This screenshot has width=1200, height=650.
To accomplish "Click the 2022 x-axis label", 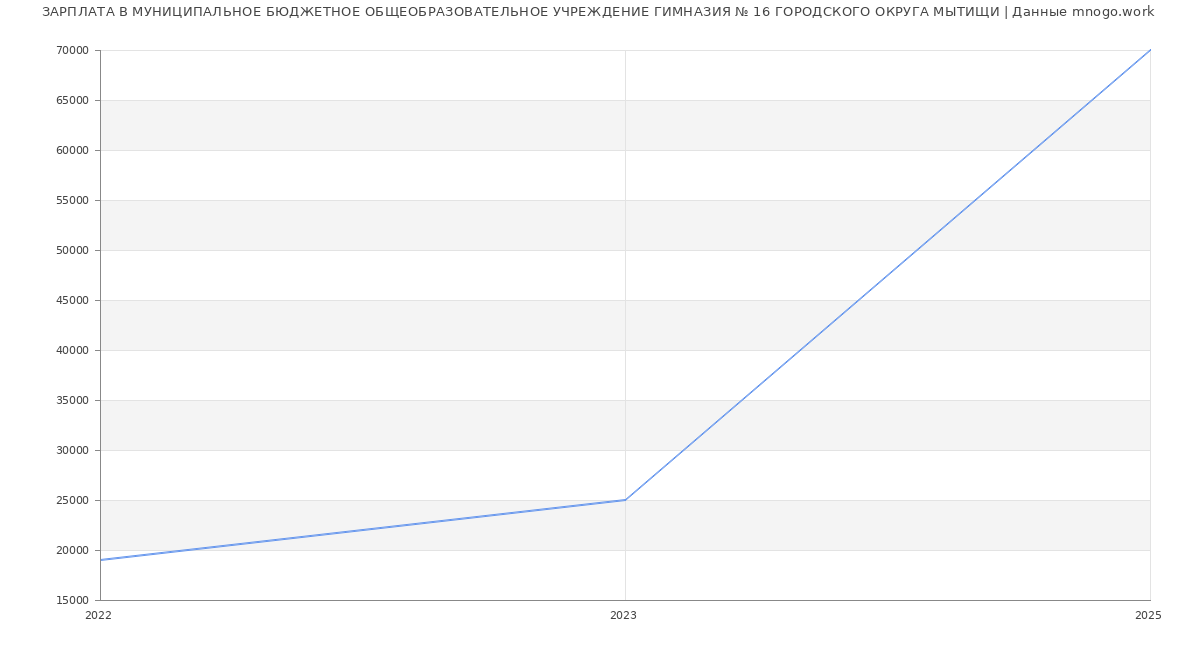I will (99, 616).
